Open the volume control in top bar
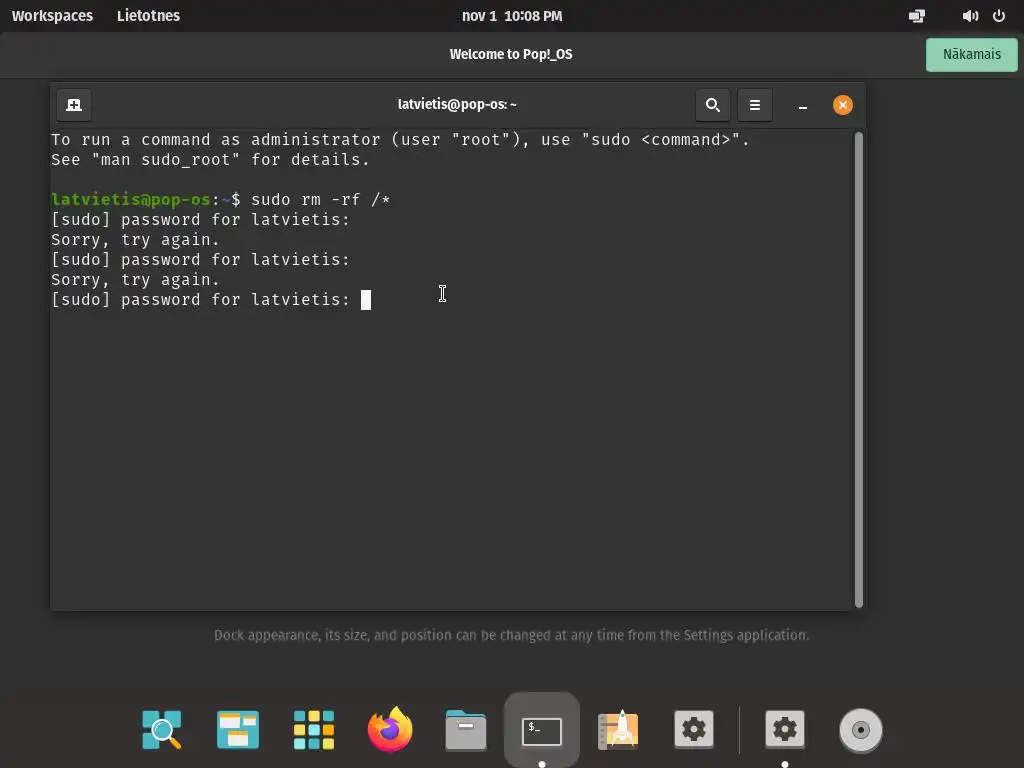The image size is (1024, 768). (970, 16)
